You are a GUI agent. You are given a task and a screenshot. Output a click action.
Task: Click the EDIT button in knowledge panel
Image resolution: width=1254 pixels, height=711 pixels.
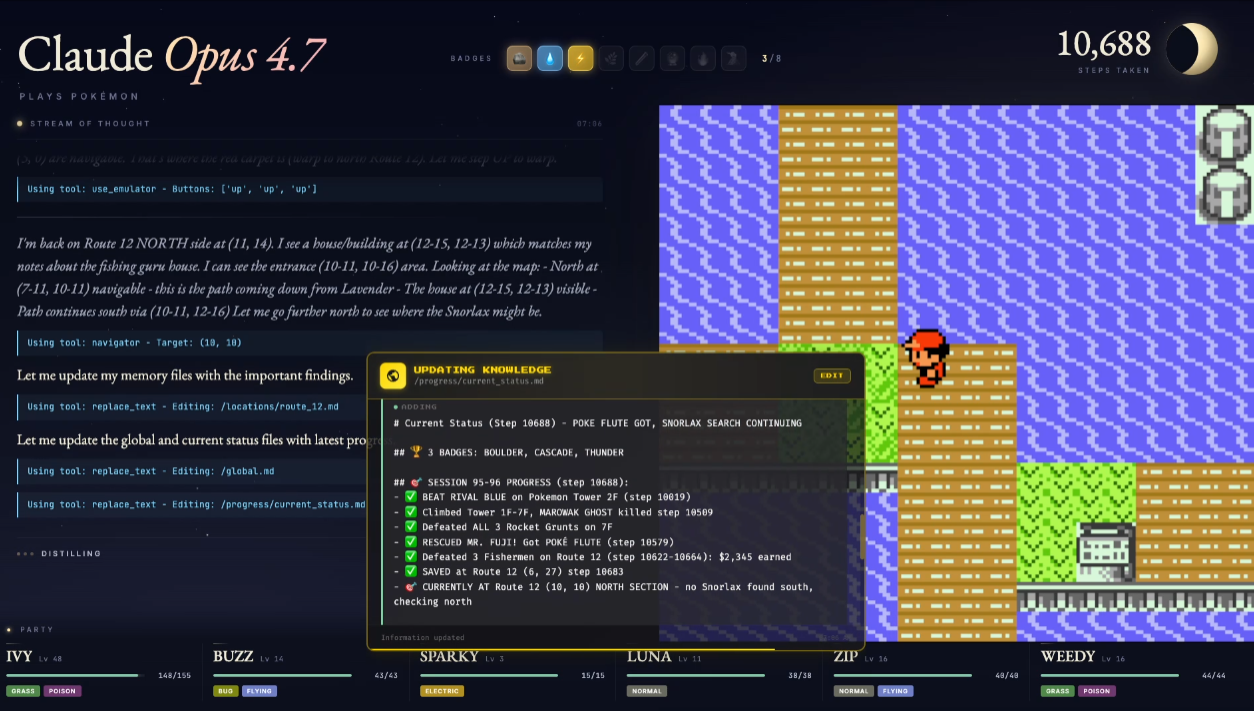tap(832, 376)
